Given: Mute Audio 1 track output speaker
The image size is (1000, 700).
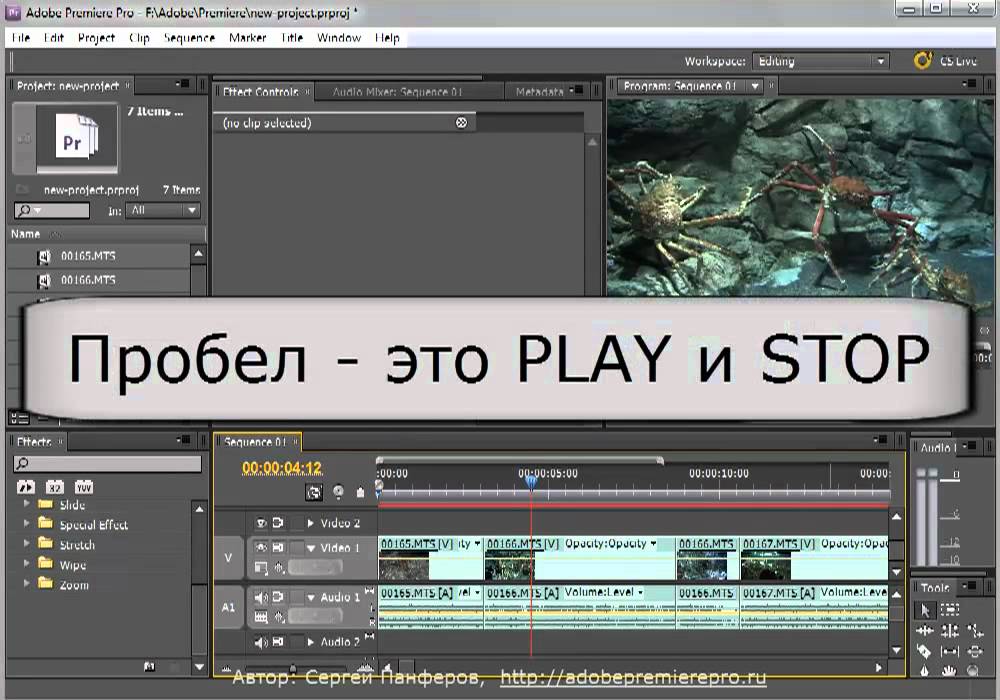Looking at the screenshot, I should pos(261,597).
